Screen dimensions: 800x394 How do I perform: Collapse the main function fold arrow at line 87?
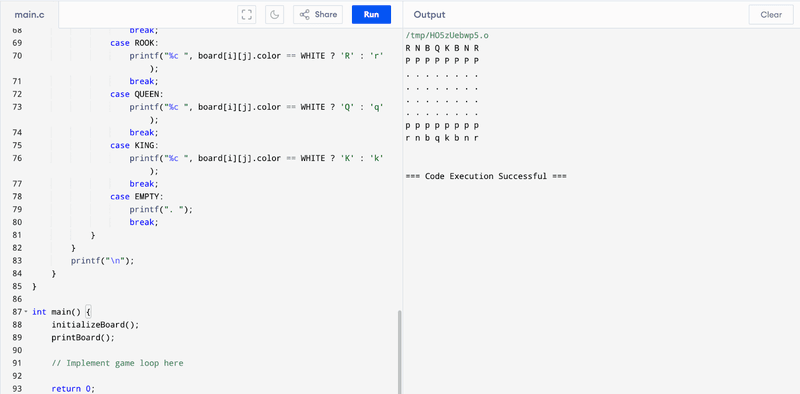[26, 311]
